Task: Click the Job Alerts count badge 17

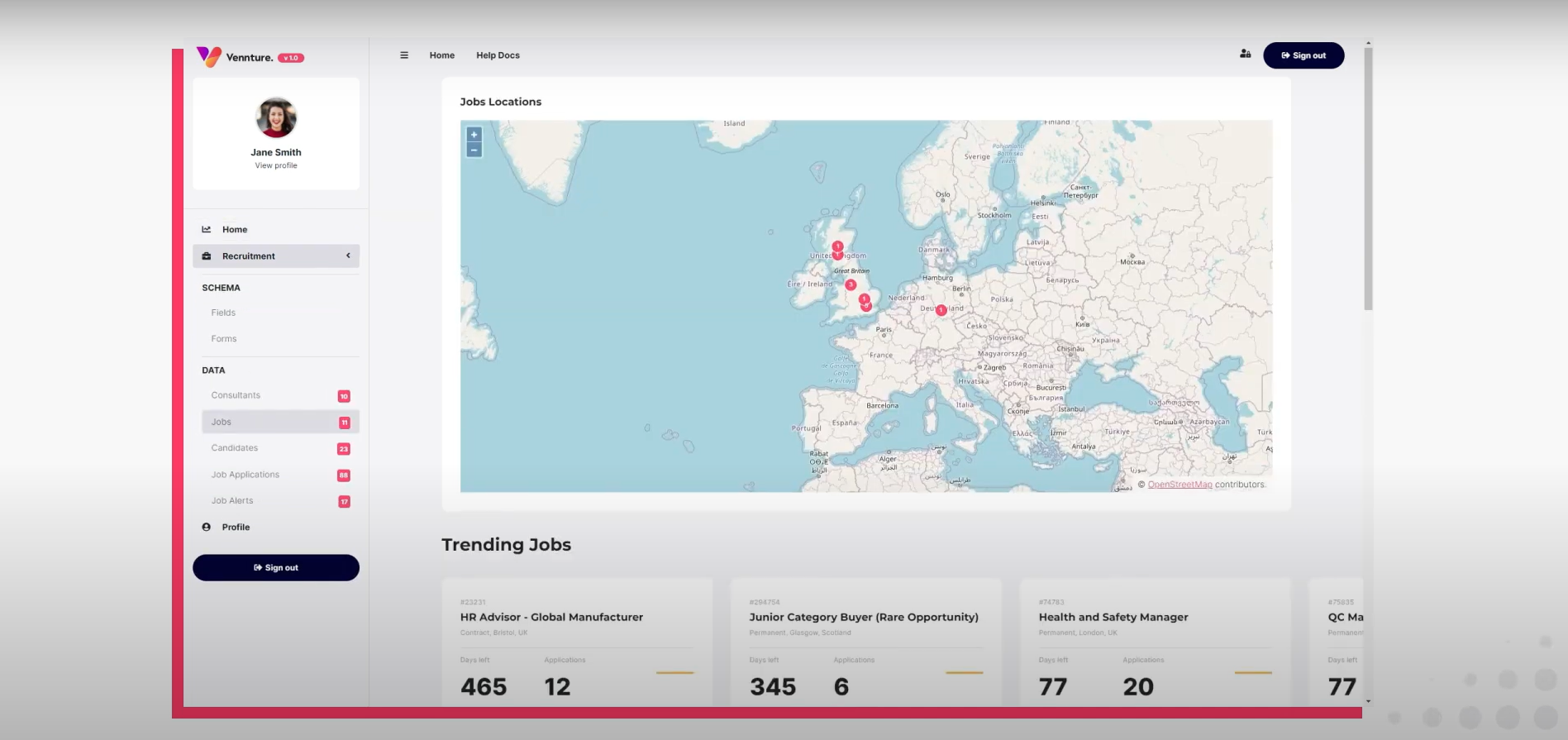Action: click(344, 502)
